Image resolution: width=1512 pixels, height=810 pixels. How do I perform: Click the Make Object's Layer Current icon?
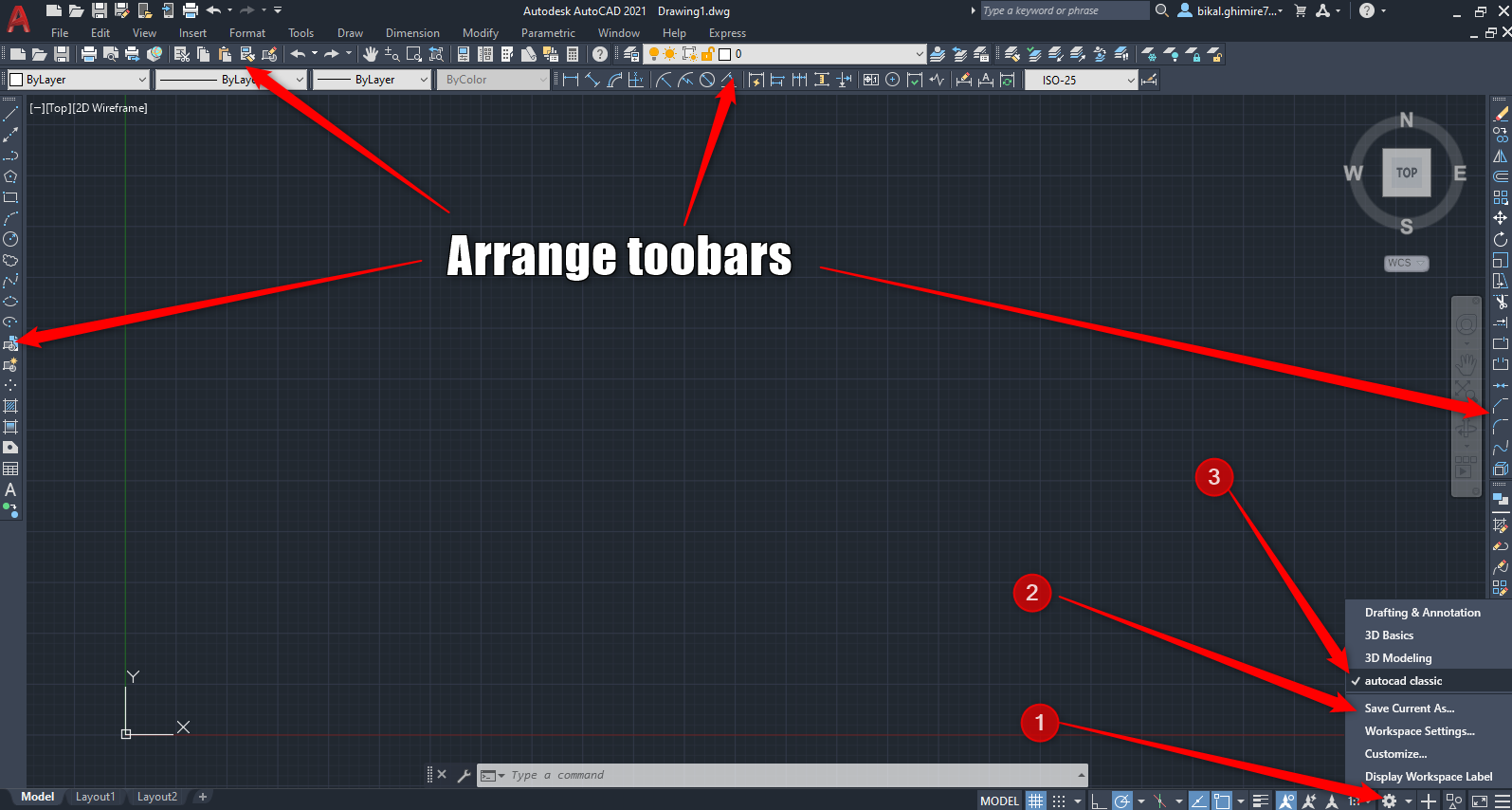pyautogui.click(x=938, y=54)
